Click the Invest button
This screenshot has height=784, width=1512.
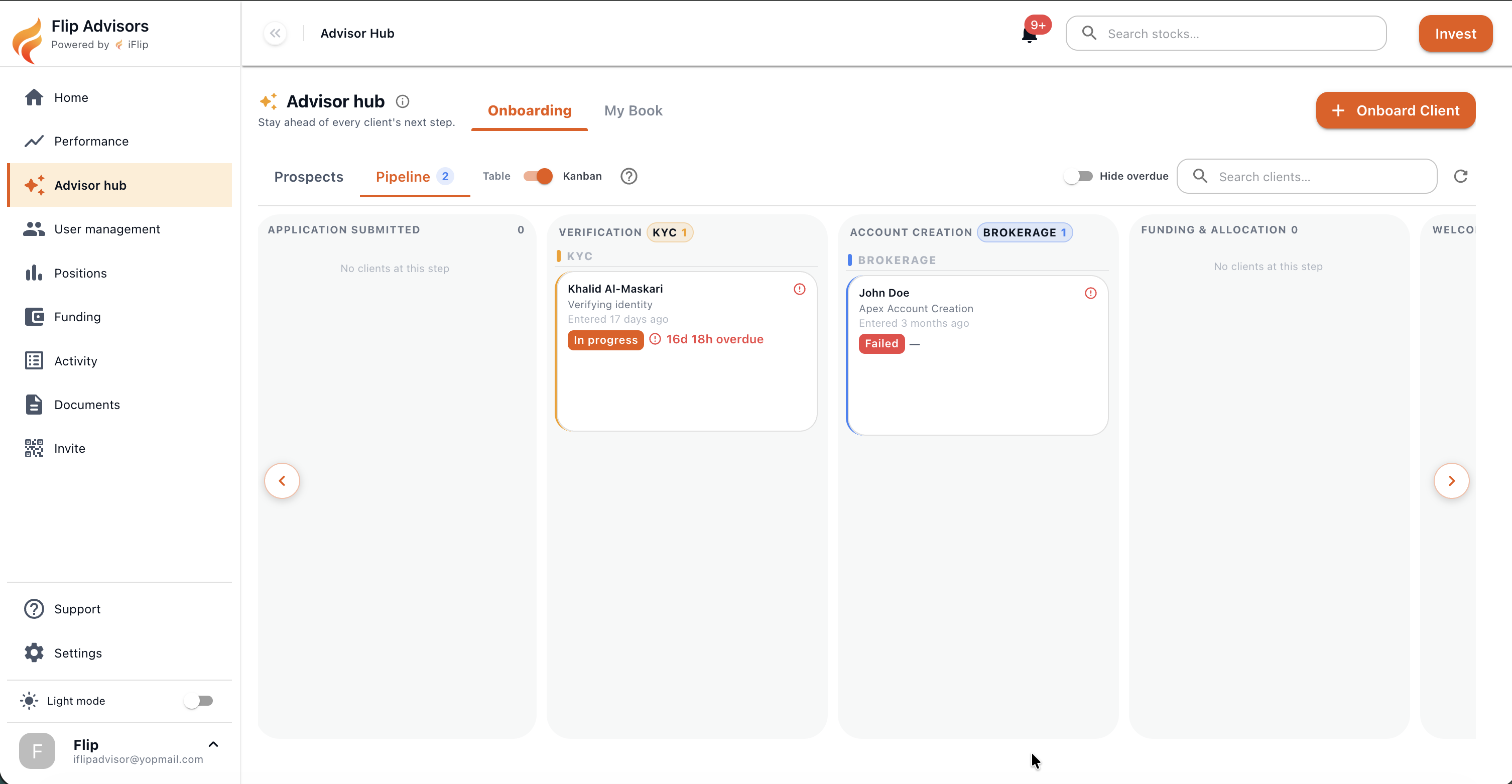tap(1456, 34)
